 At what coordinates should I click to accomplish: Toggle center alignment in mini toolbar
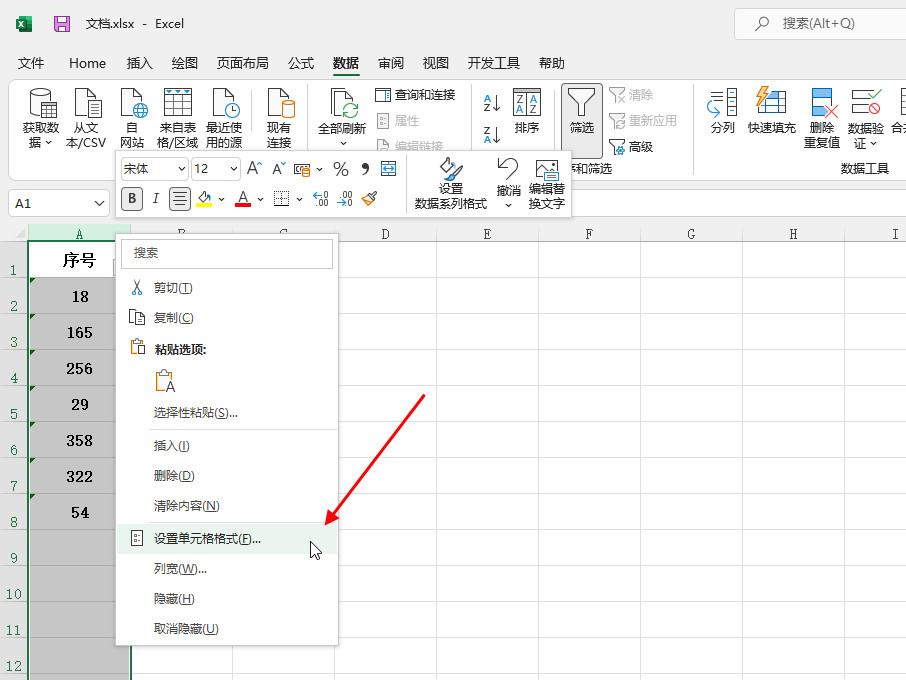pyautogui.click(x=180, y=199)
